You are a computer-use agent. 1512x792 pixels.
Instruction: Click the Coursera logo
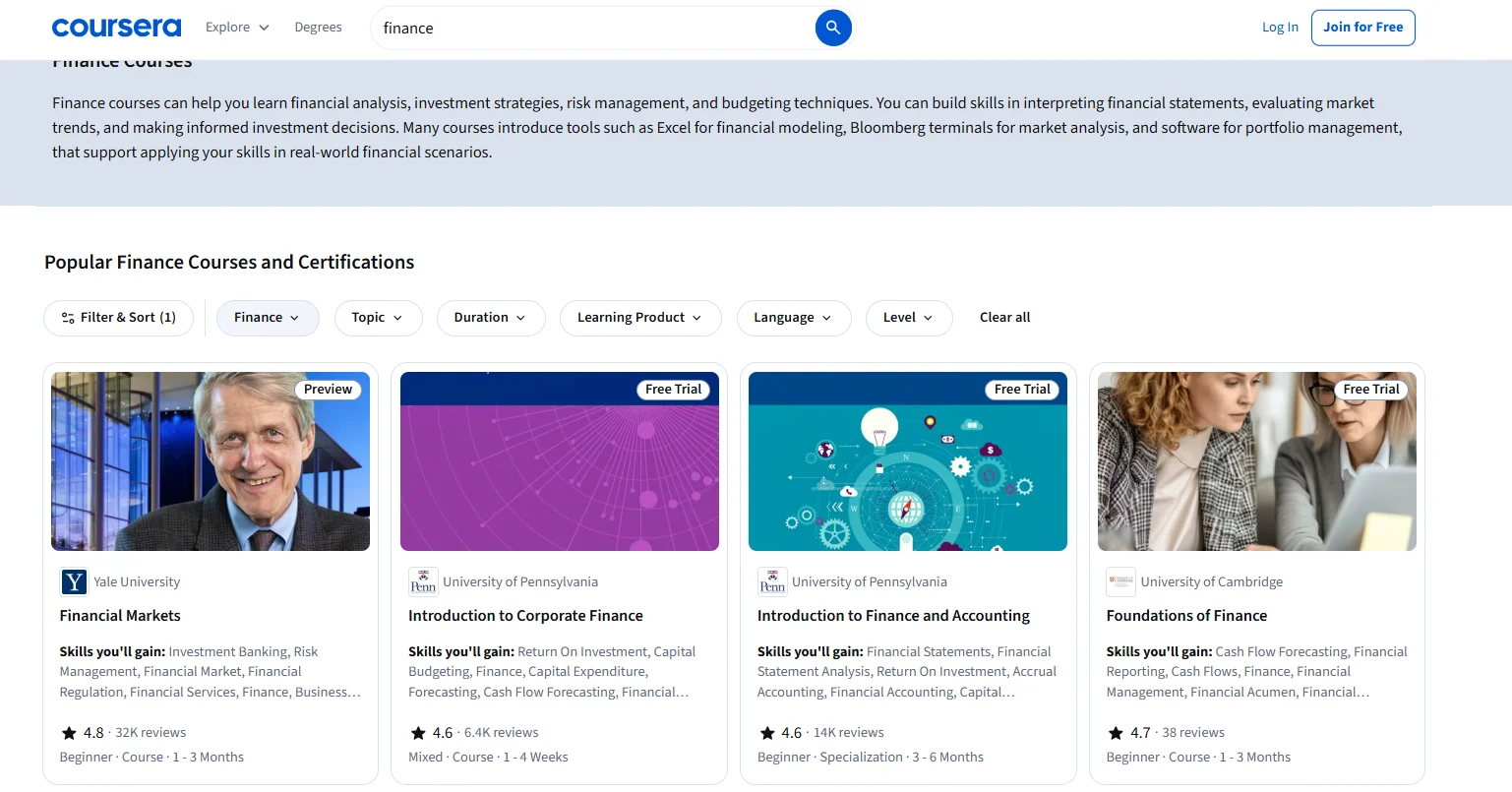[116, 28]
